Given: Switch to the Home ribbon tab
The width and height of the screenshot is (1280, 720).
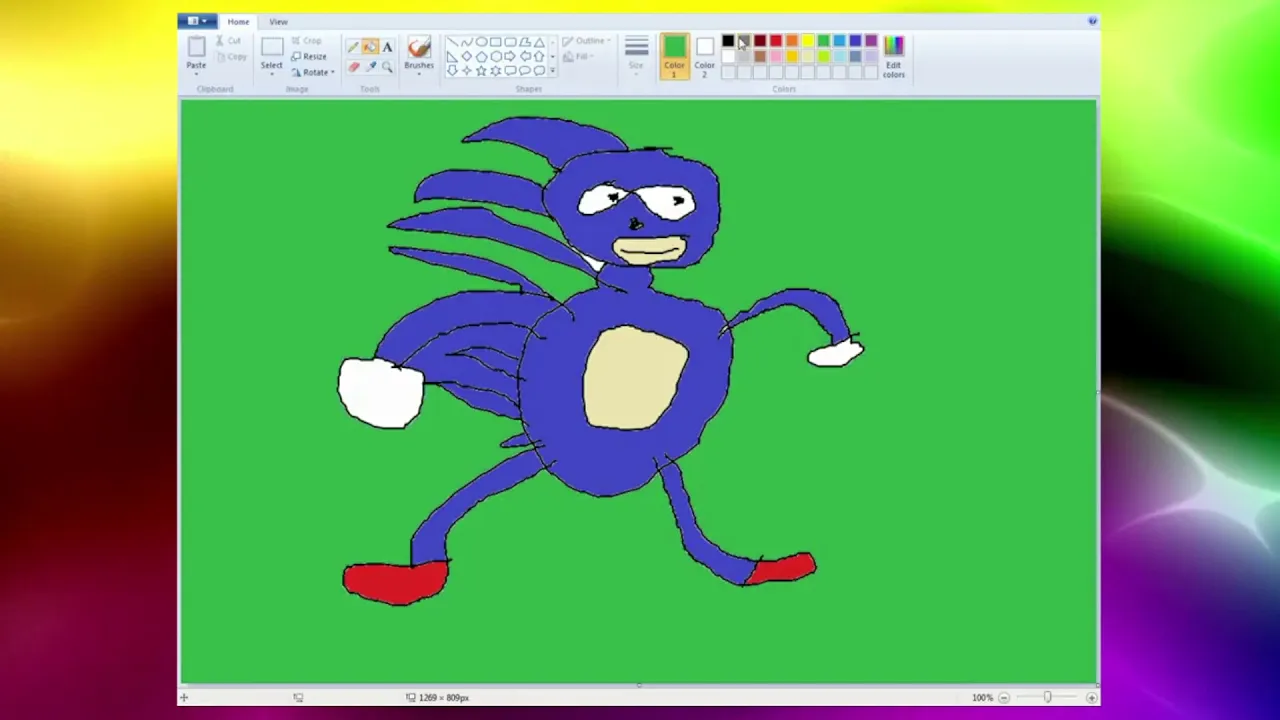Looking at the screenshot, I should point(238,21).
